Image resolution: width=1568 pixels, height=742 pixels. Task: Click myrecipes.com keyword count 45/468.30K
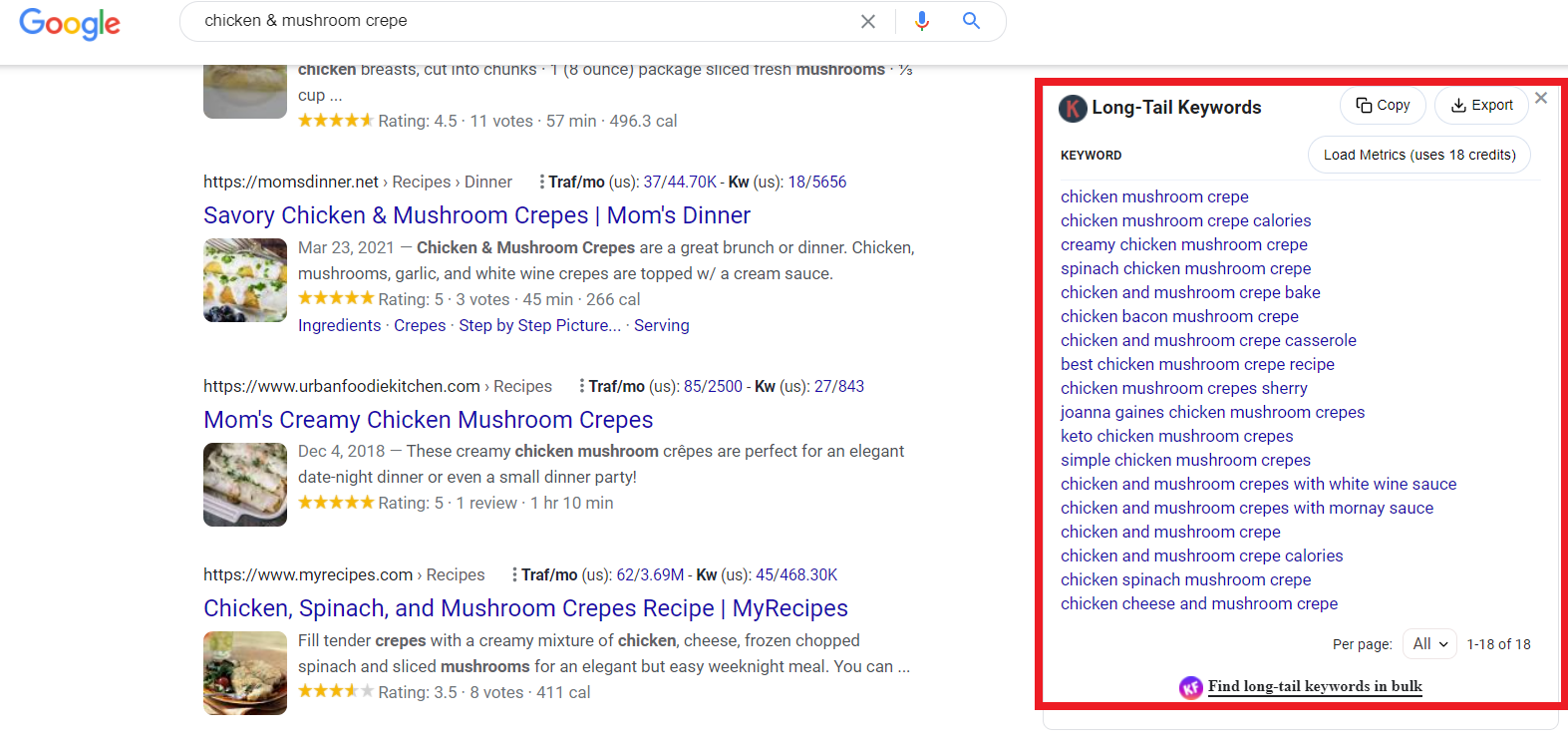(796, 574)
